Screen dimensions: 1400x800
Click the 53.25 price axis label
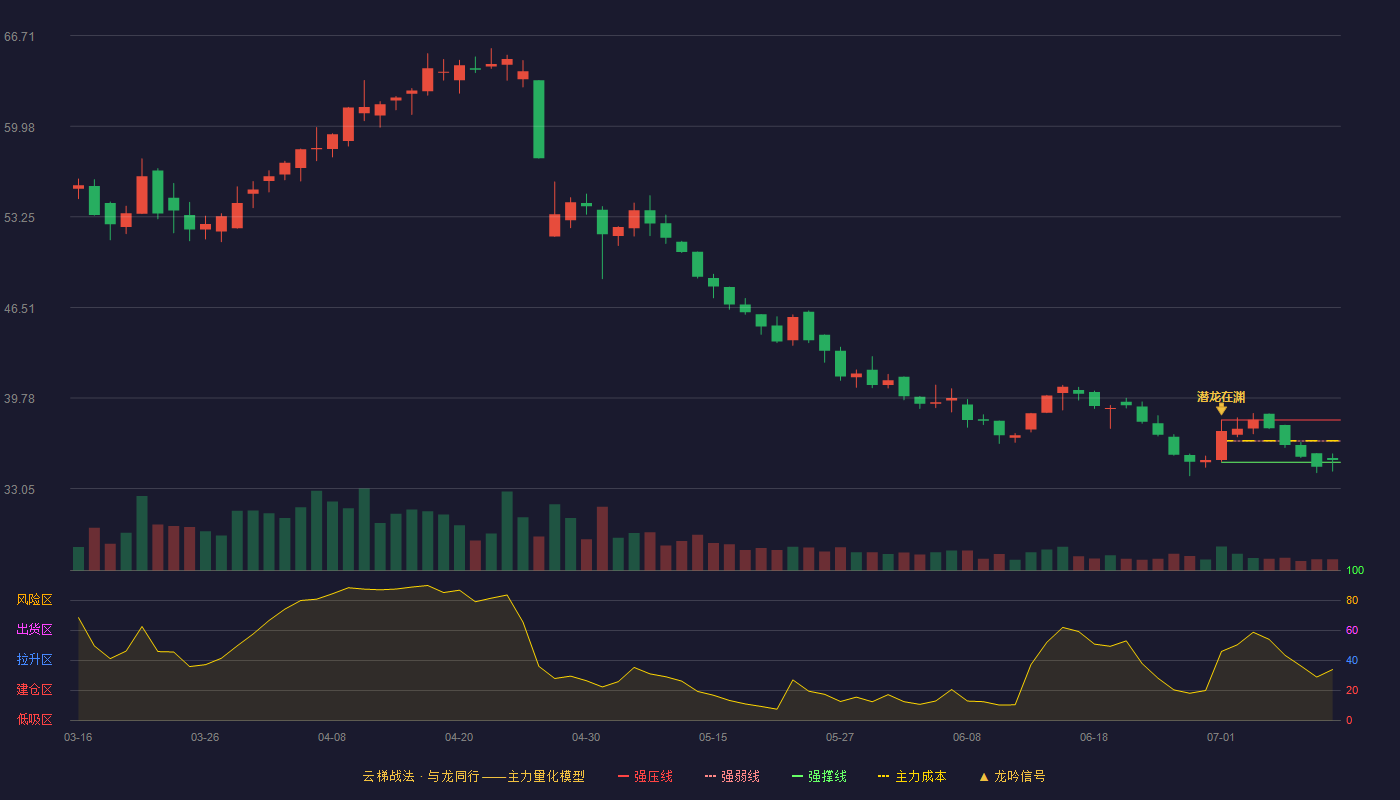pyautogui.click(x=19, y=218)
